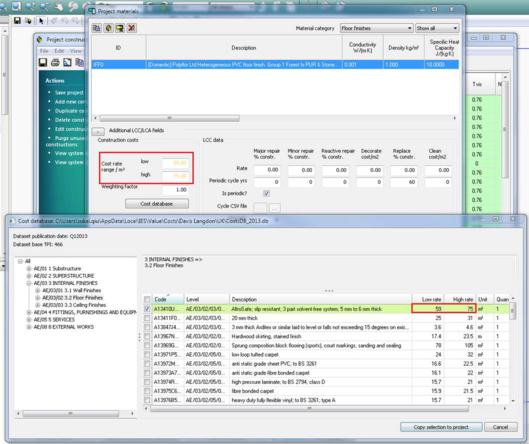Select the AE/08 8 EXTERNAL WORKS tree item
Image resolution: width=529 pixels, height=444 pixels.
tap(63, 327)
